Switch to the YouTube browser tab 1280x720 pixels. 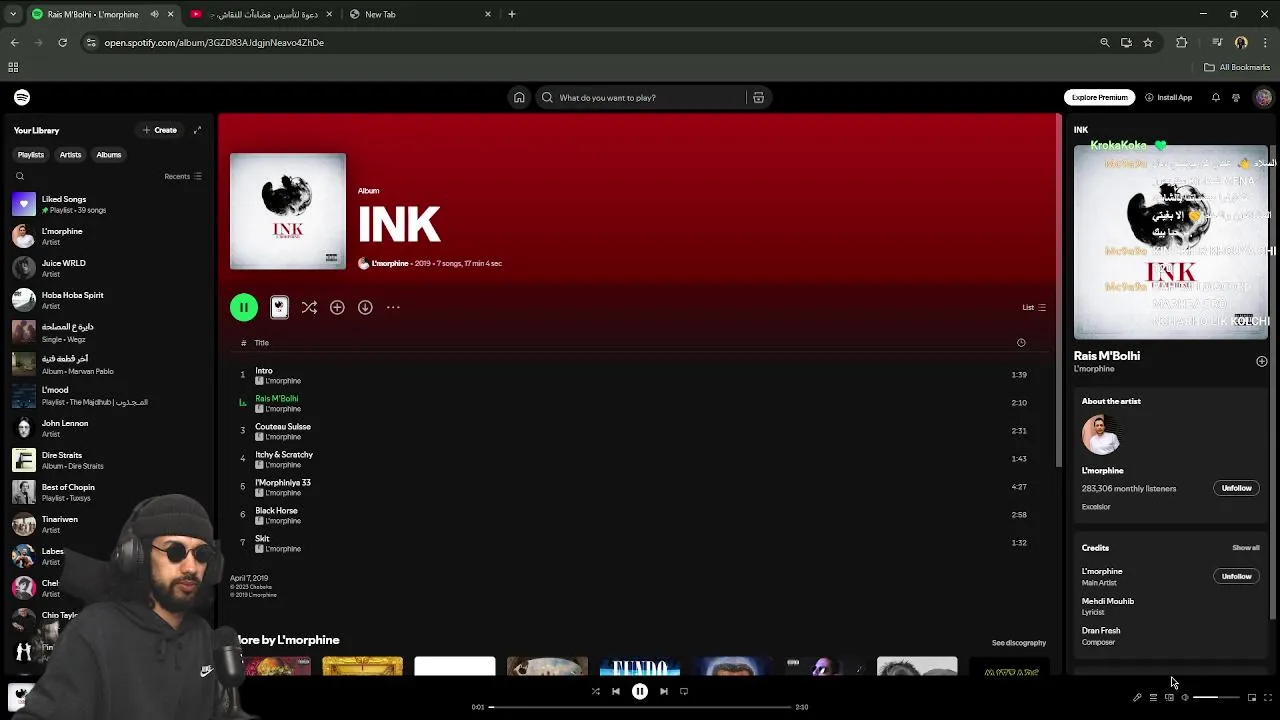[x=262, y=14]
